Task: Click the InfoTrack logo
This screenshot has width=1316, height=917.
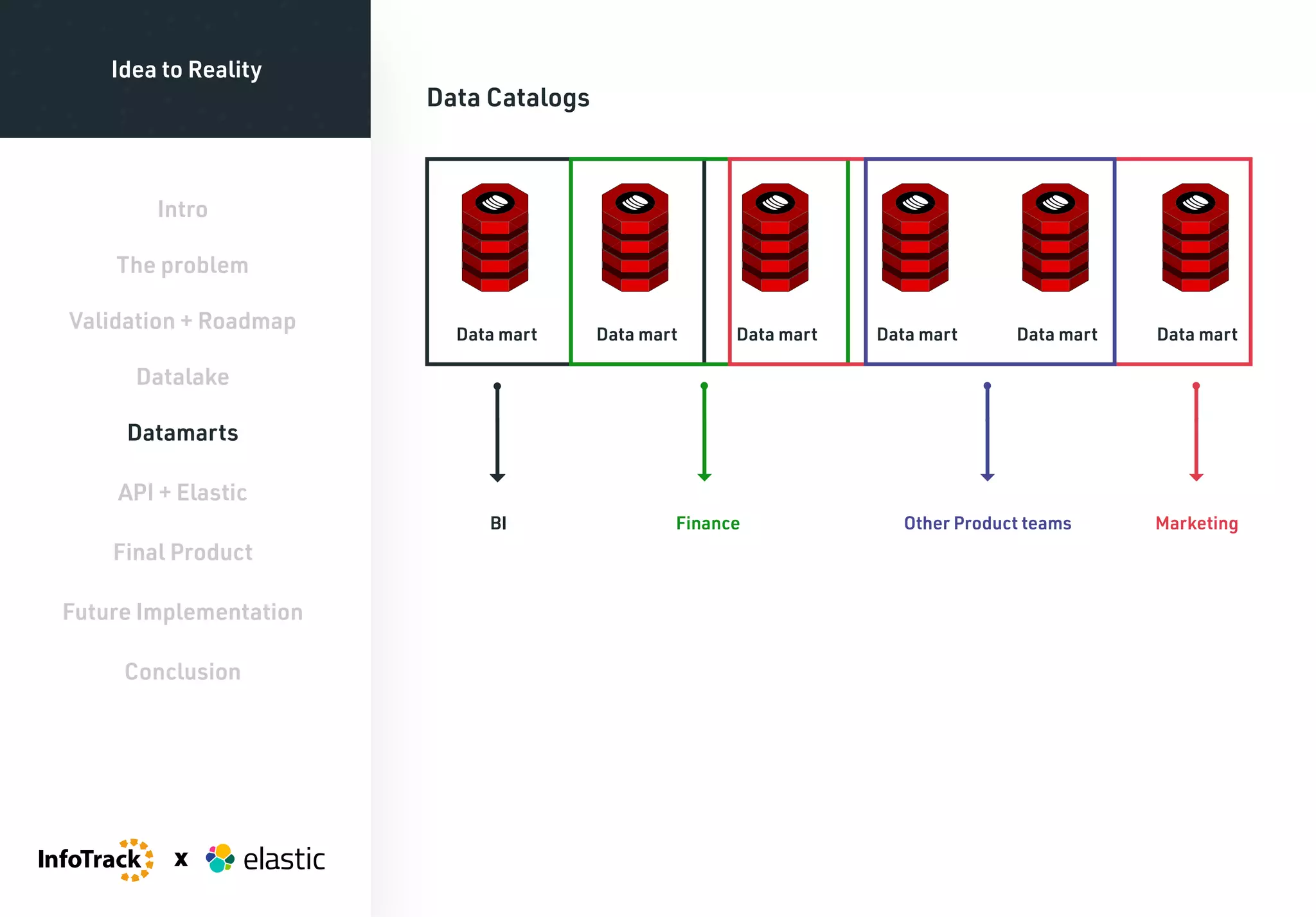Action: pos(95,859)
